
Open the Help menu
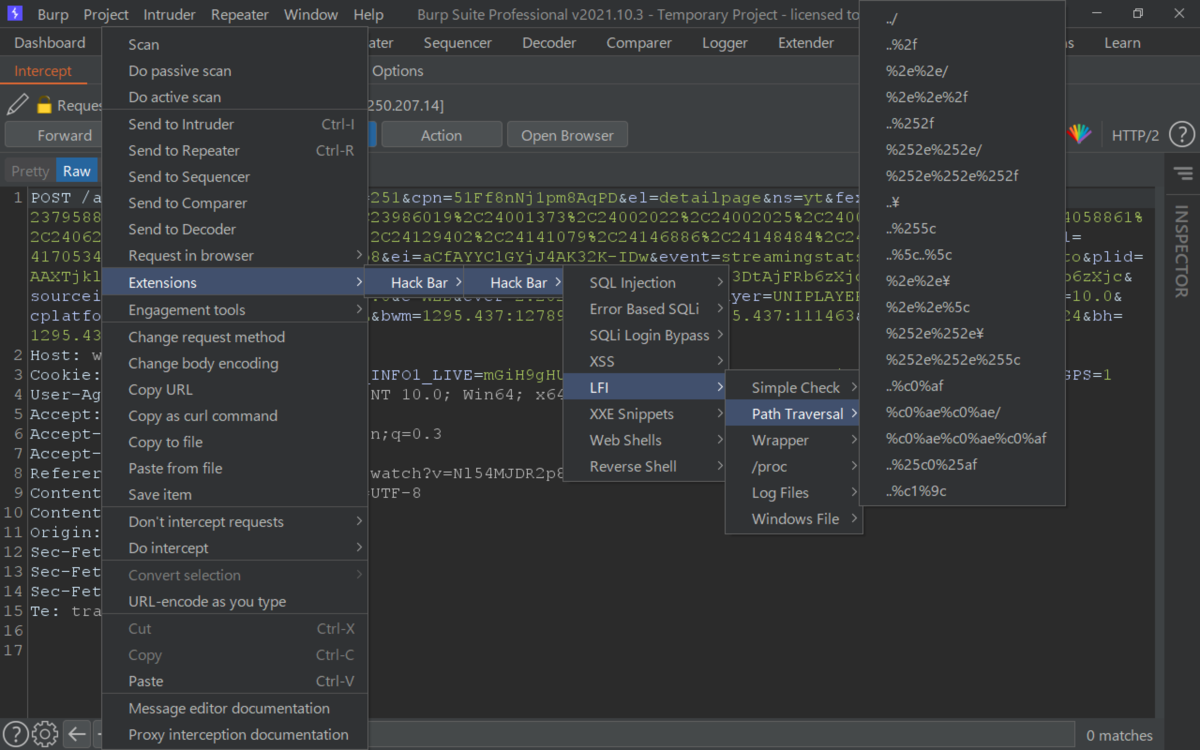[368, 14]
